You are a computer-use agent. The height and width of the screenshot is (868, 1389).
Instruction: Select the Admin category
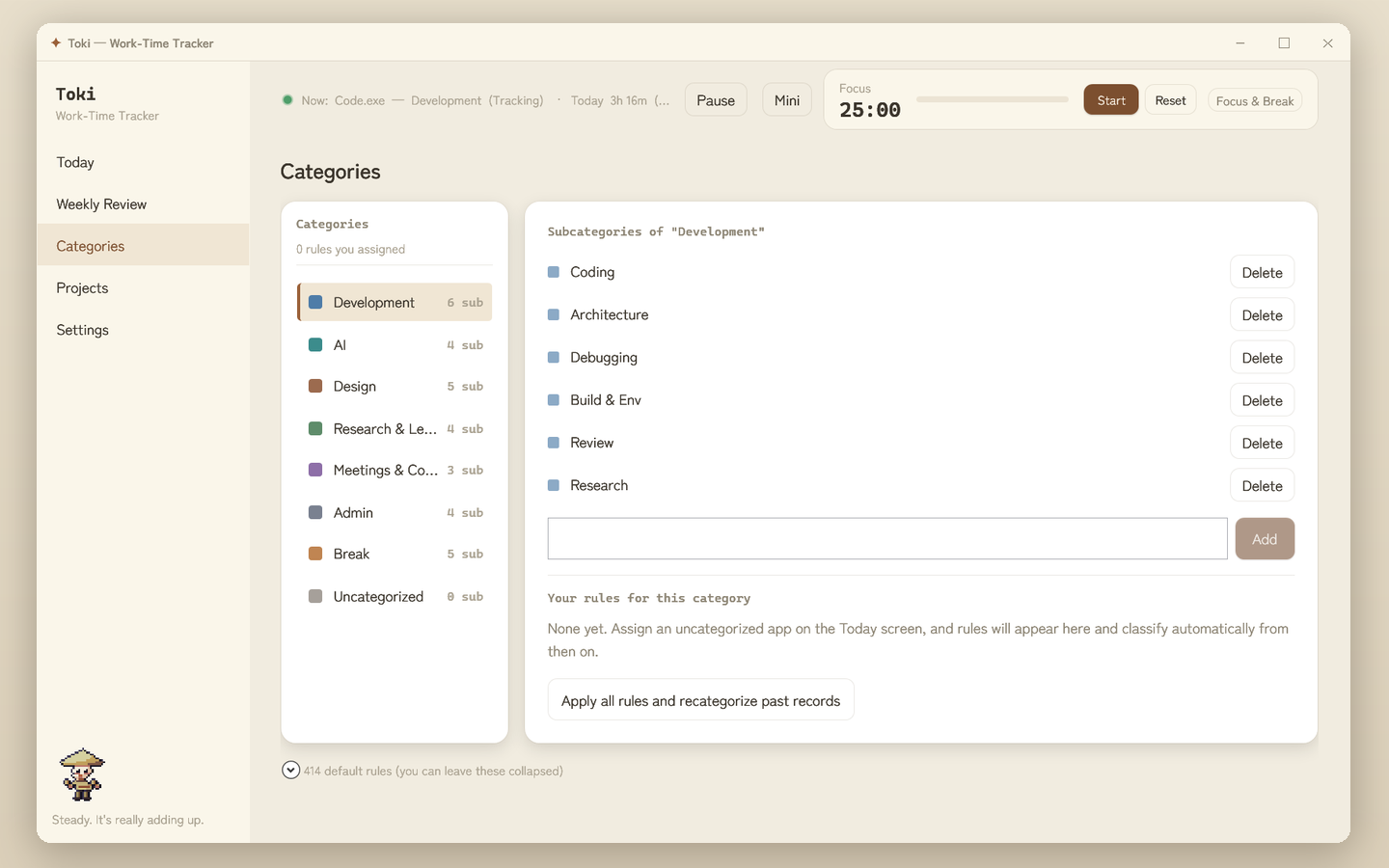(395, 512)
